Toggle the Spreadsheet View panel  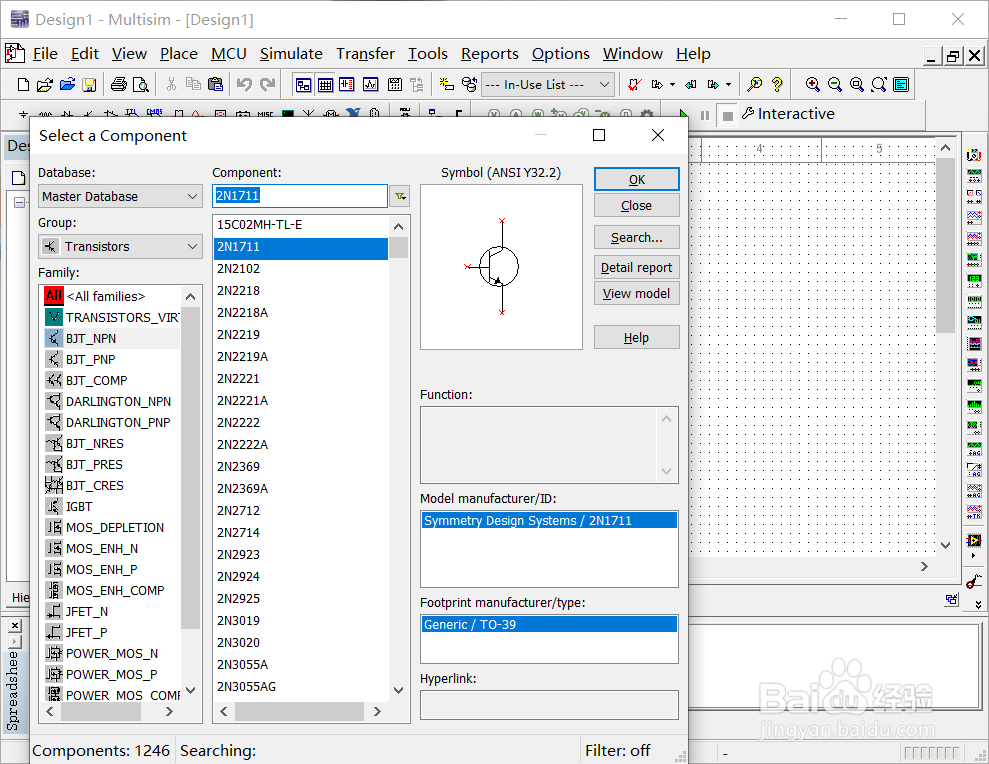[325, 85]
